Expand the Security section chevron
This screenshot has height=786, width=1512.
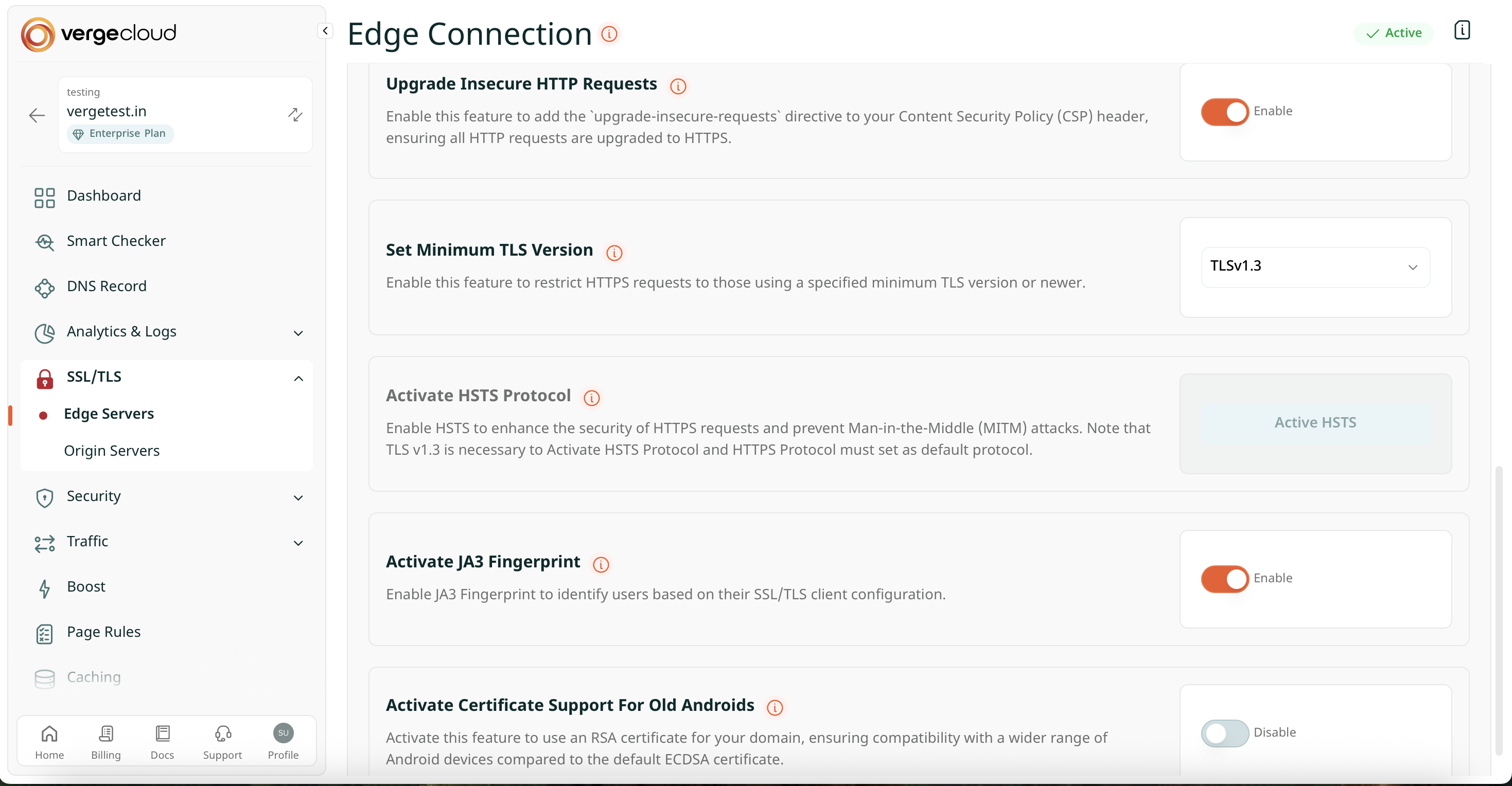coord(298,497)
